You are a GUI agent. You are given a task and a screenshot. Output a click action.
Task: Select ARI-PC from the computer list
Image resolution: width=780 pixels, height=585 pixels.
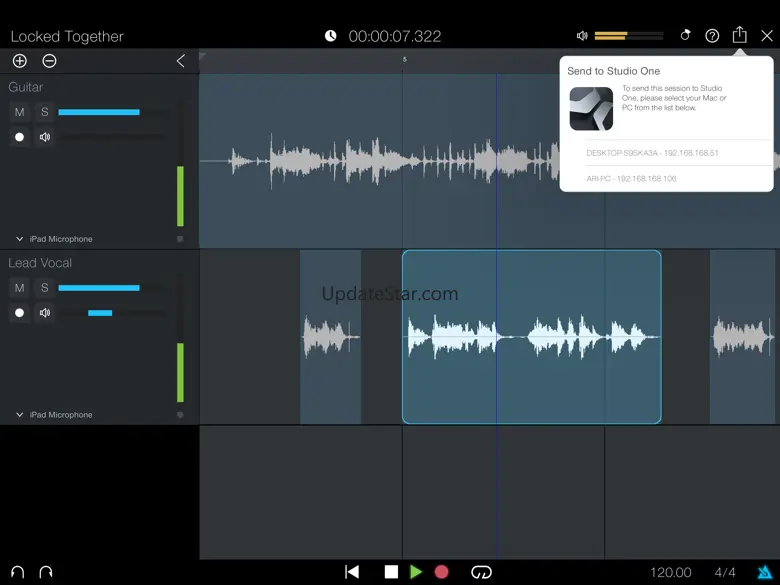coord(667,178)
